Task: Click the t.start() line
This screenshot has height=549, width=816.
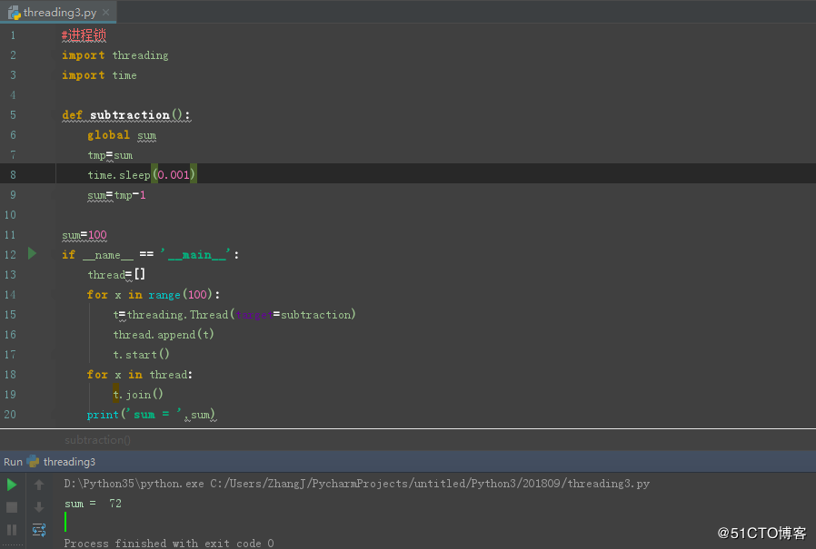Action: 142,354
